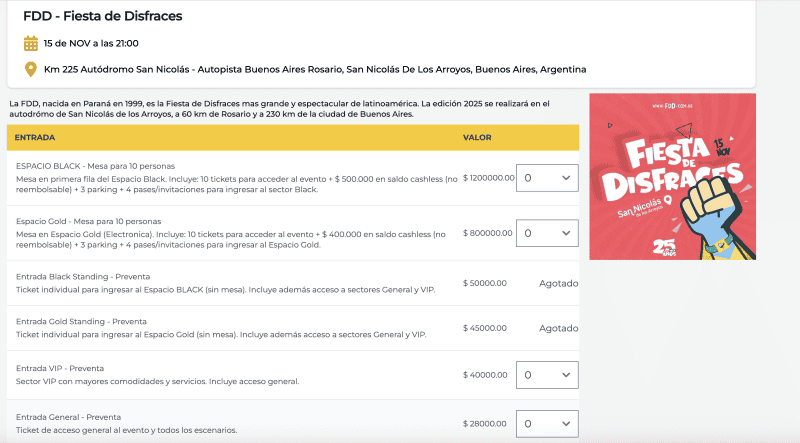Click Agotado label for Entrada Black Standing
The image size is (800, 443).
[x=558, y=283]
